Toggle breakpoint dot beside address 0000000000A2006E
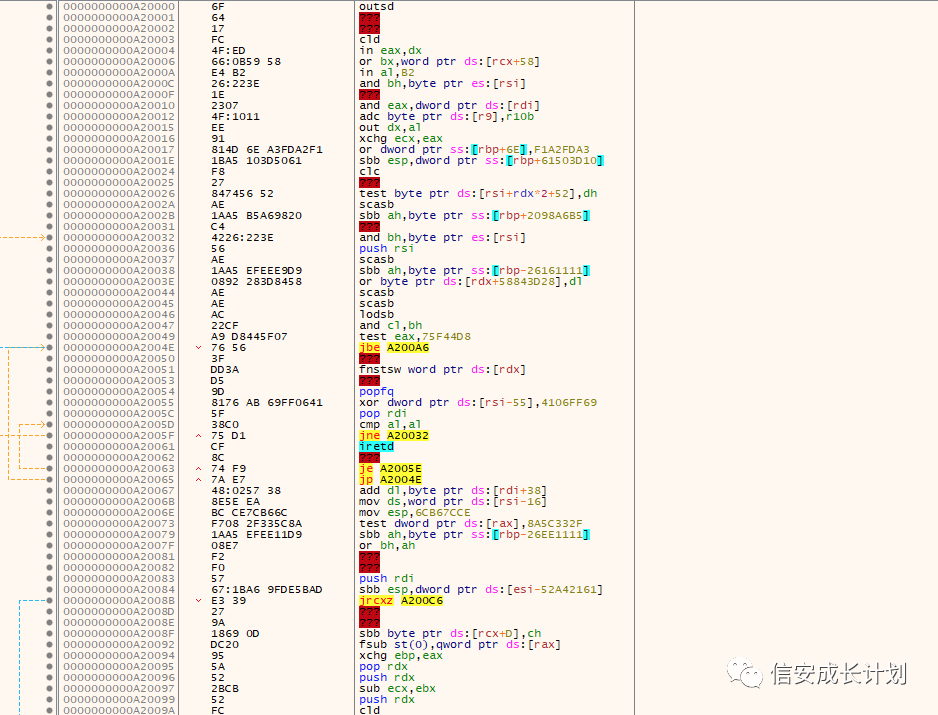 [x=50, y=513]
